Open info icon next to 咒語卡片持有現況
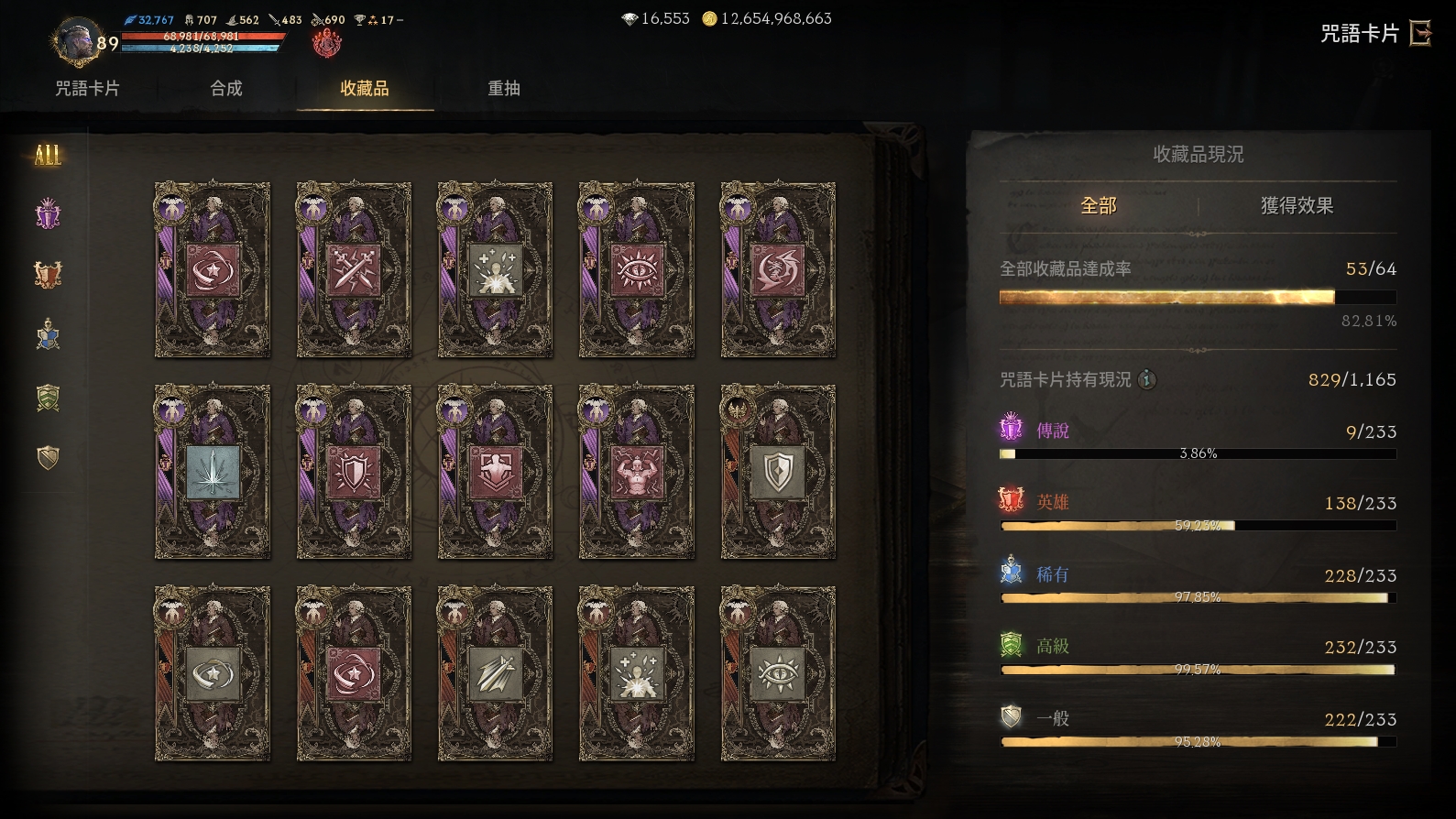 click(1146, 379)
